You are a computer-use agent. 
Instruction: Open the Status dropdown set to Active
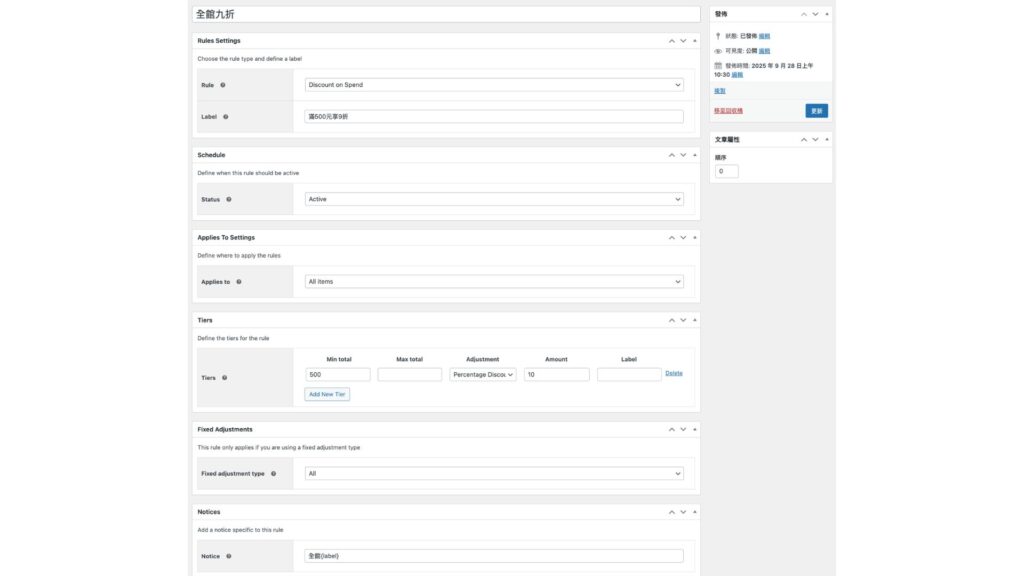coord(494,199)
